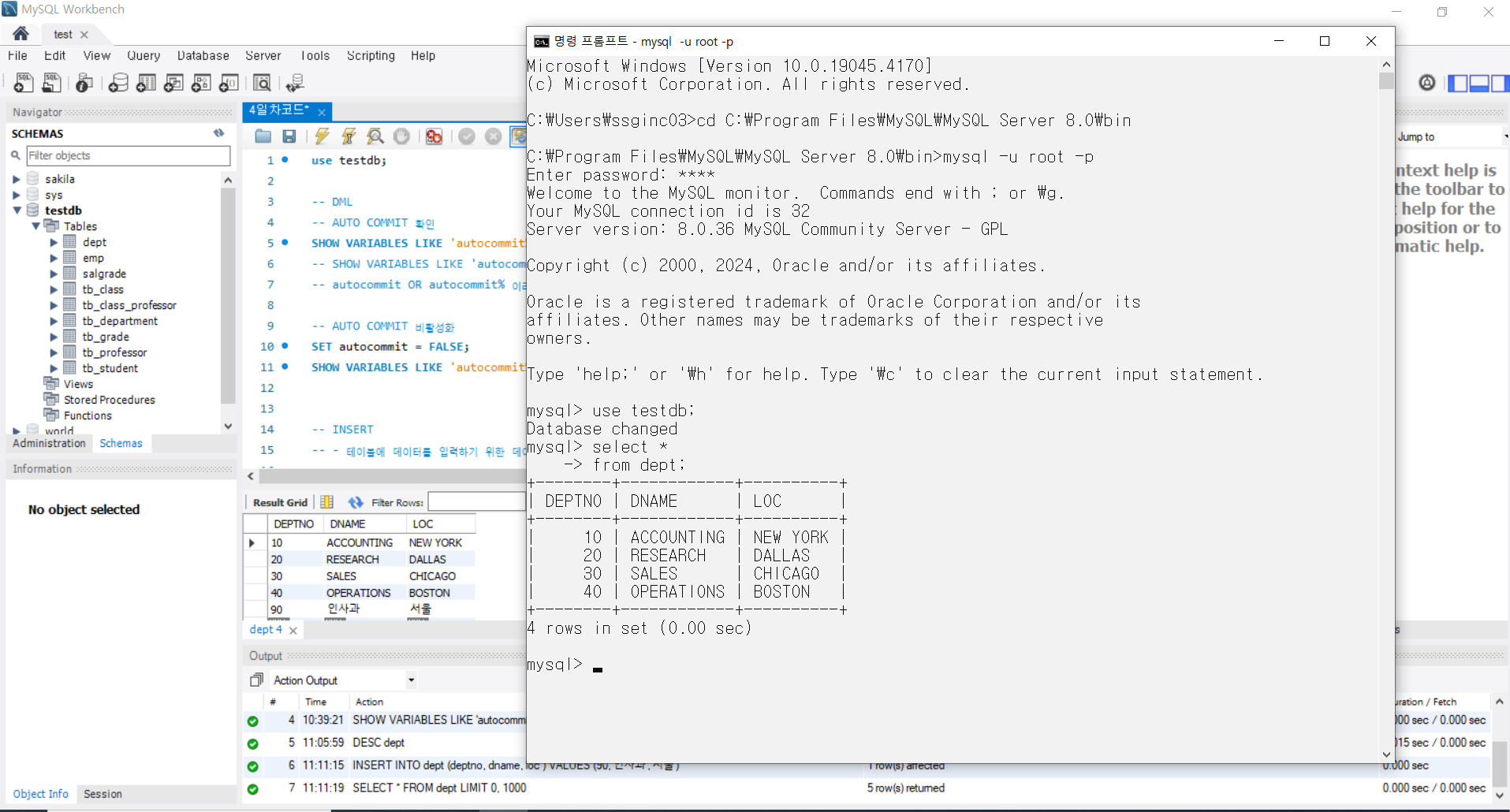
Task: Reconnect to DBMS icon
Action: 296,83
